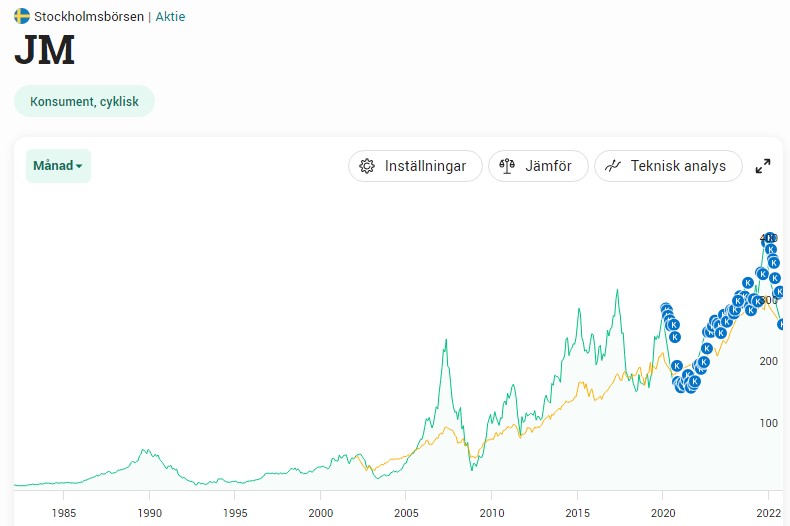The height and width of the screenshot is (526, 790).
Task: Click the 2005 label on time axis
Action: [x=406, y=512]
